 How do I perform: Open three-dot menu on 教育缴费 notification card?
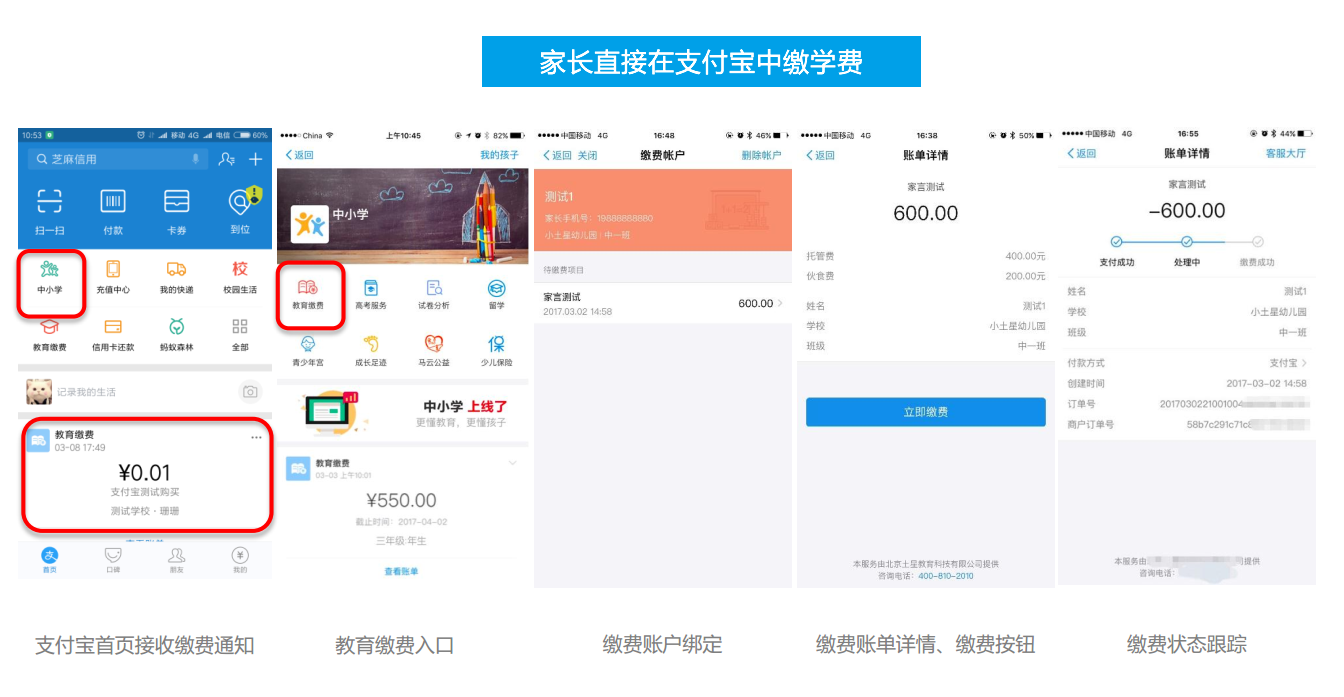(257, 438)
